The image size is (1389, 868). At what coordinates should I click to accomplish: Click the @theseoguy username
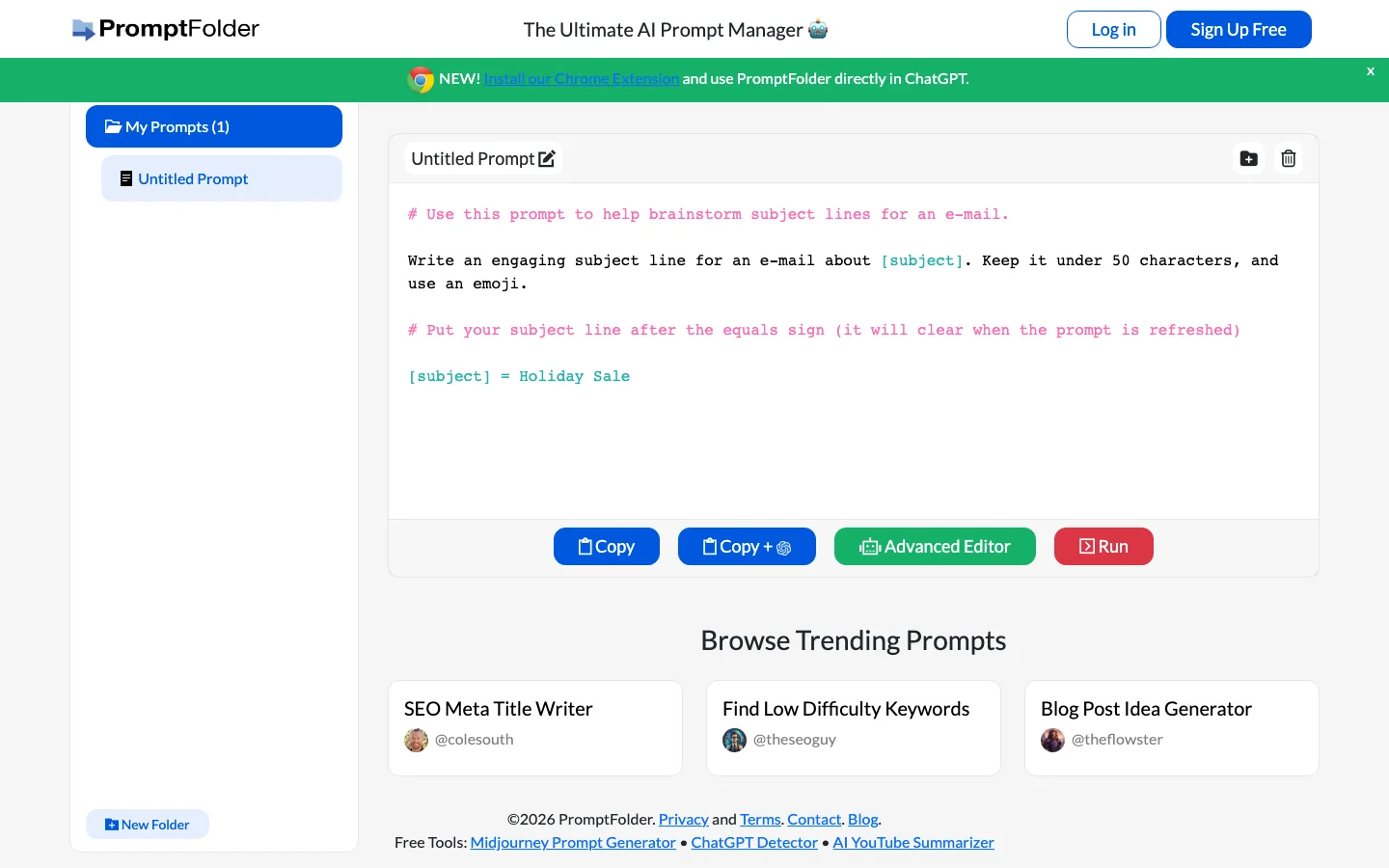pos(795,740)
